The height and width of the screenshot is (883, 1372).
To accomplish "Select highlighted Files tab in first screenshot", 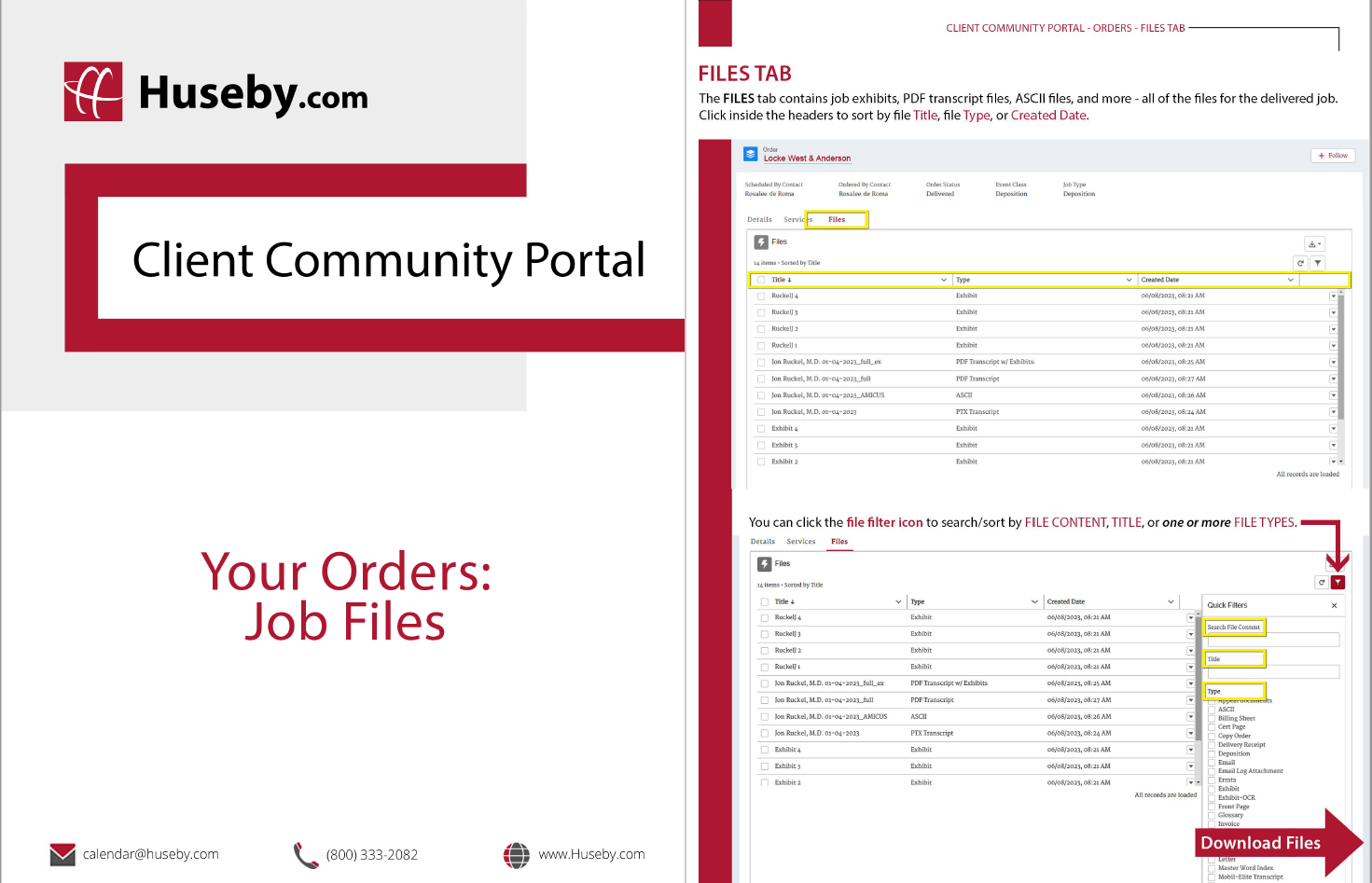I will (x=837, y=220).
